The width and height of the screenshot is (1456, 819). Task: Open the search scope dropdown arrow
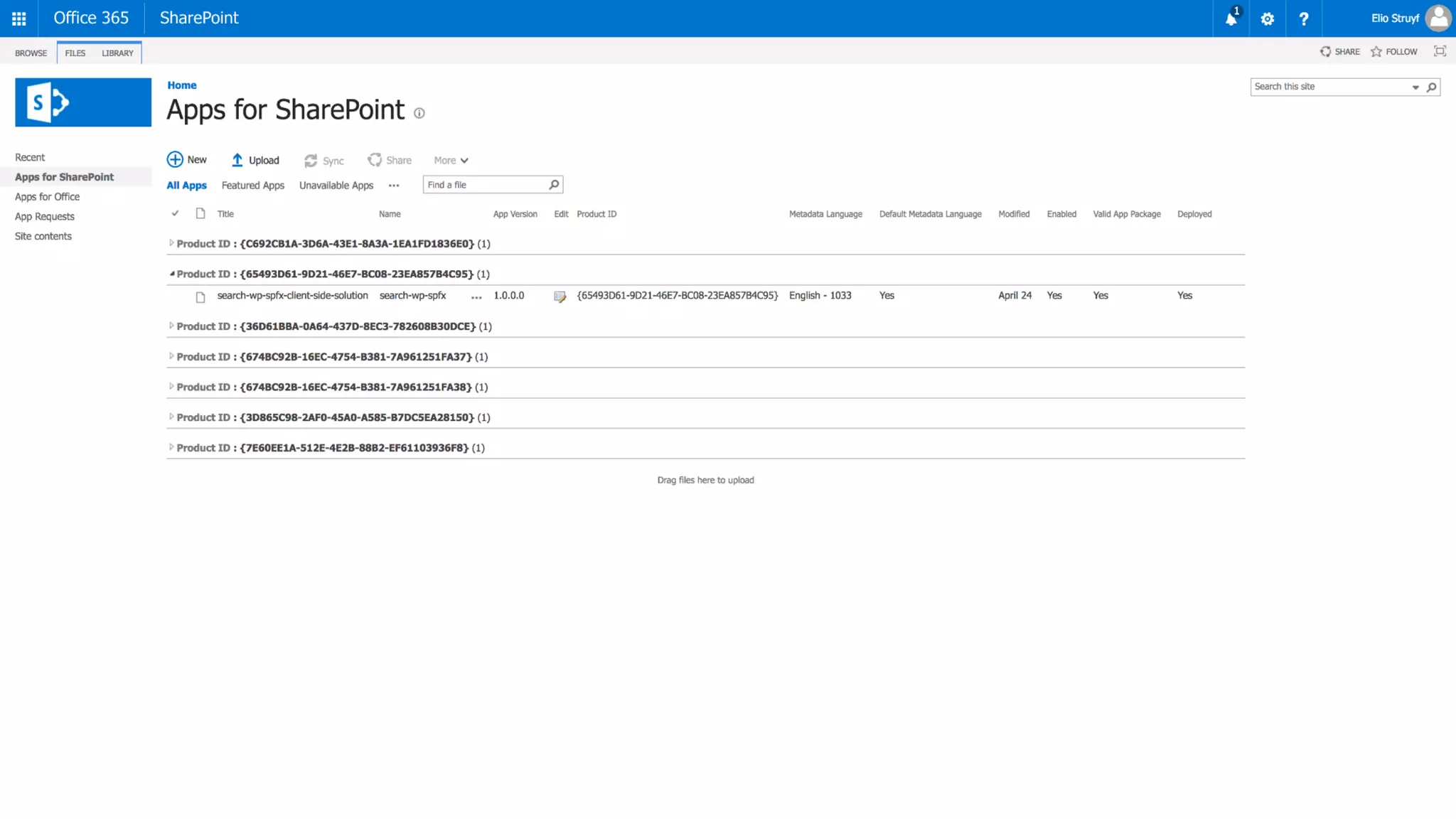(1415, 87)
